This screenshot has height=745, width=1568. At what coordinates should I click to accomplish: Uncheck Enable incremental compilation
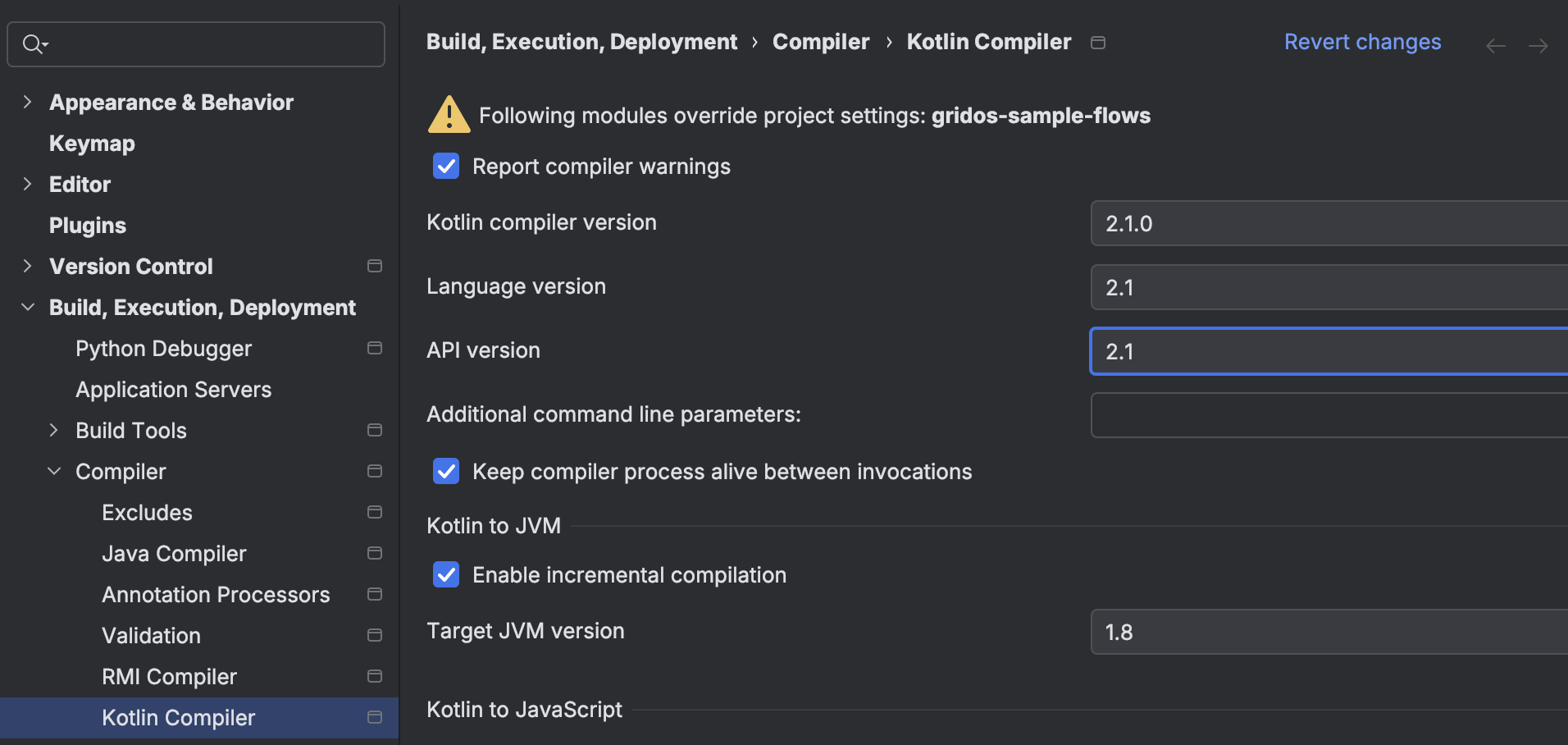point(445,574)
